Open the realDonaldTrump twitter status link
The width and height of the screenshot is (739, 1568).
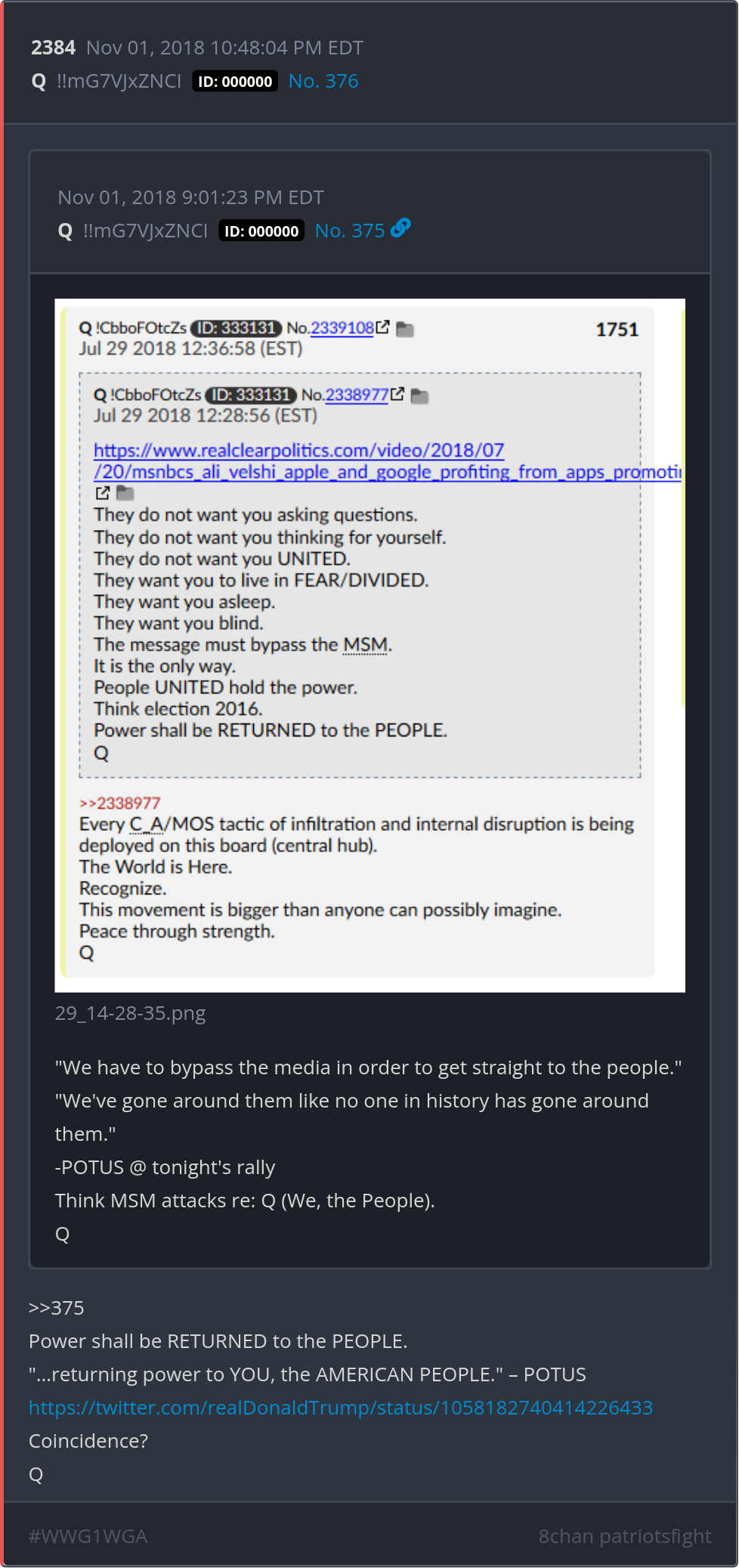341,1408
